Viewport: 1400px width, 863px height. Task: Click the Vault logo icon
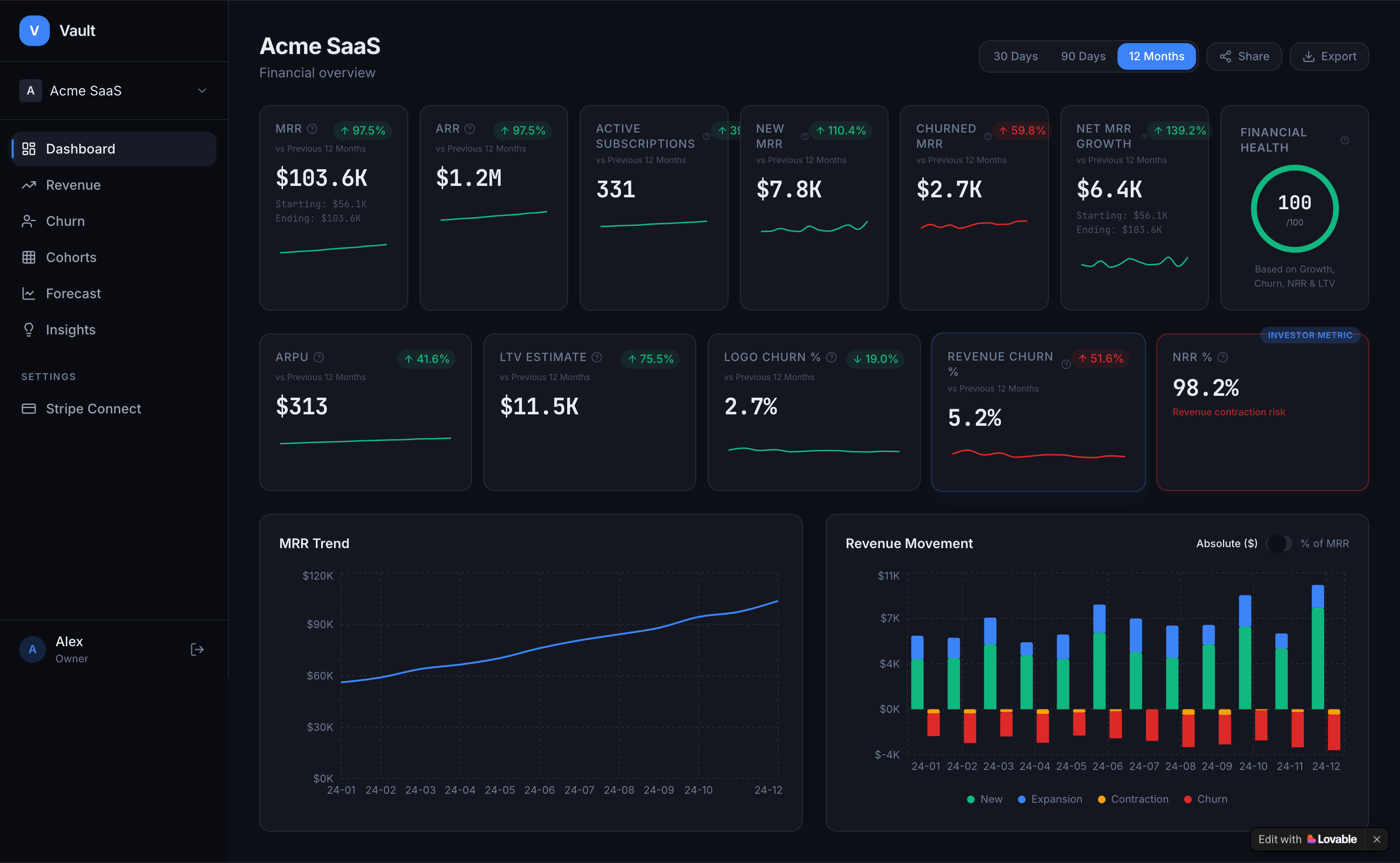pyautogui.click(x=34, y=31)
